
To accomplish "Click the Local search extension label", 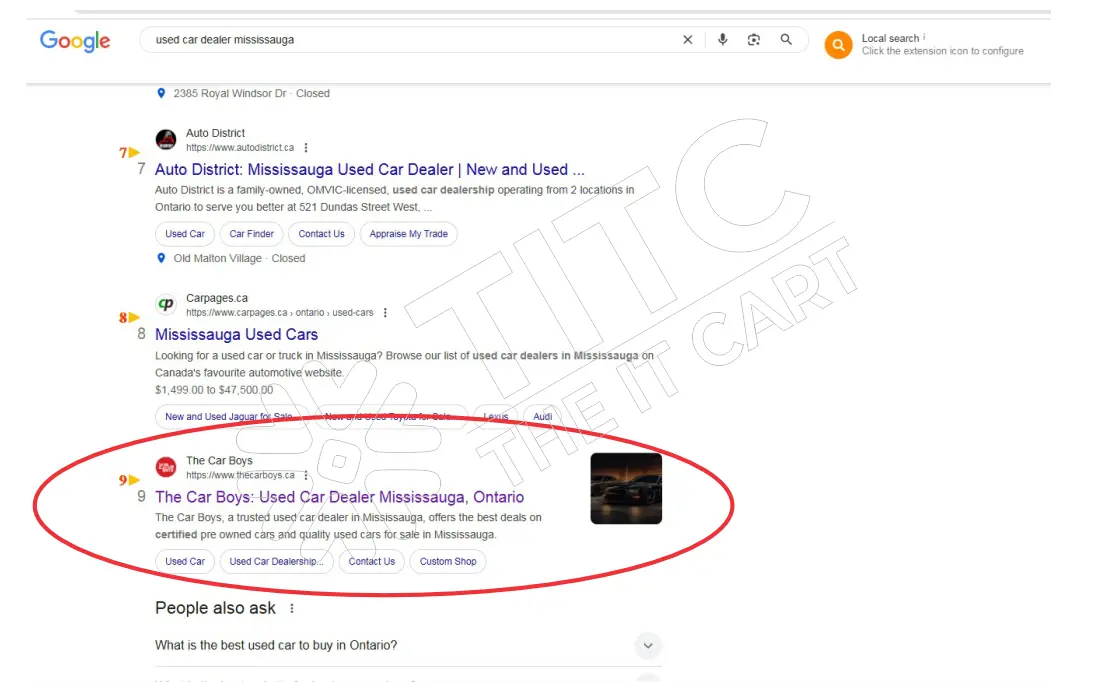I will [890, 38].
